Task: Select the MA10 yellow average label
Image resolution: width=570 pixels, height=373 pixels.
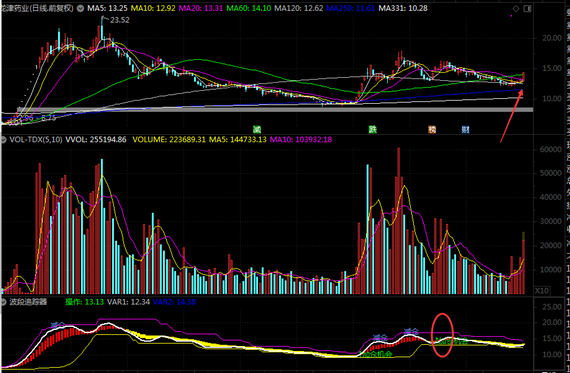Action: pos(153,8)
